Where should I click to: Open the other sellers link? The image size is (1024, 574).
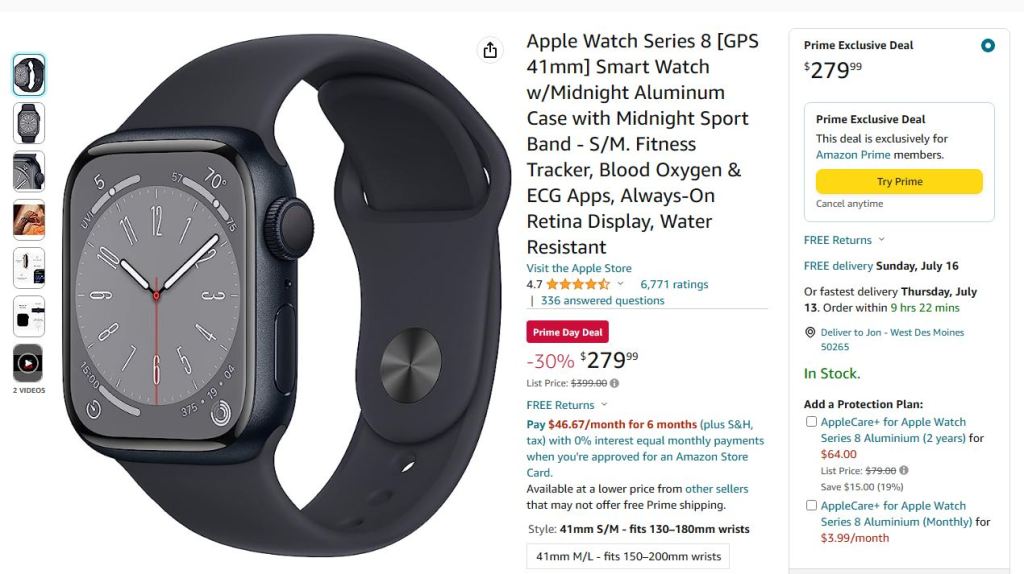coord(716,488)
